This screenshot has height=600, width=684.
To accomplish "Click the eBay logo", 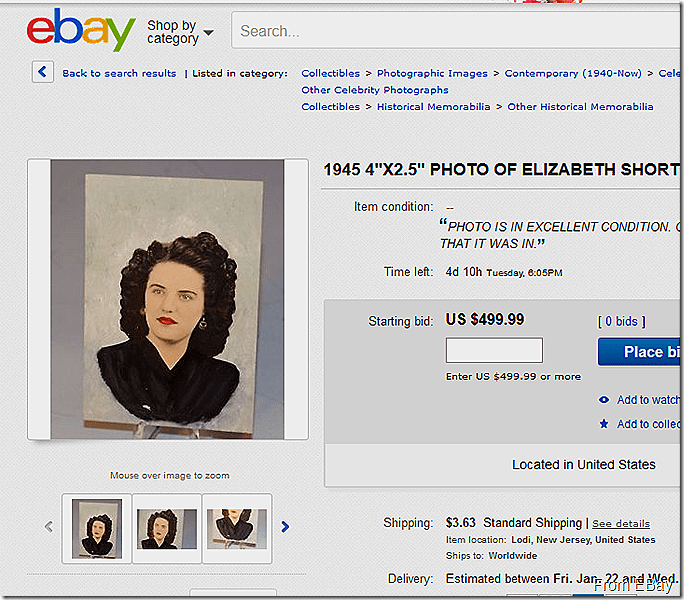I will coord(80,30).
